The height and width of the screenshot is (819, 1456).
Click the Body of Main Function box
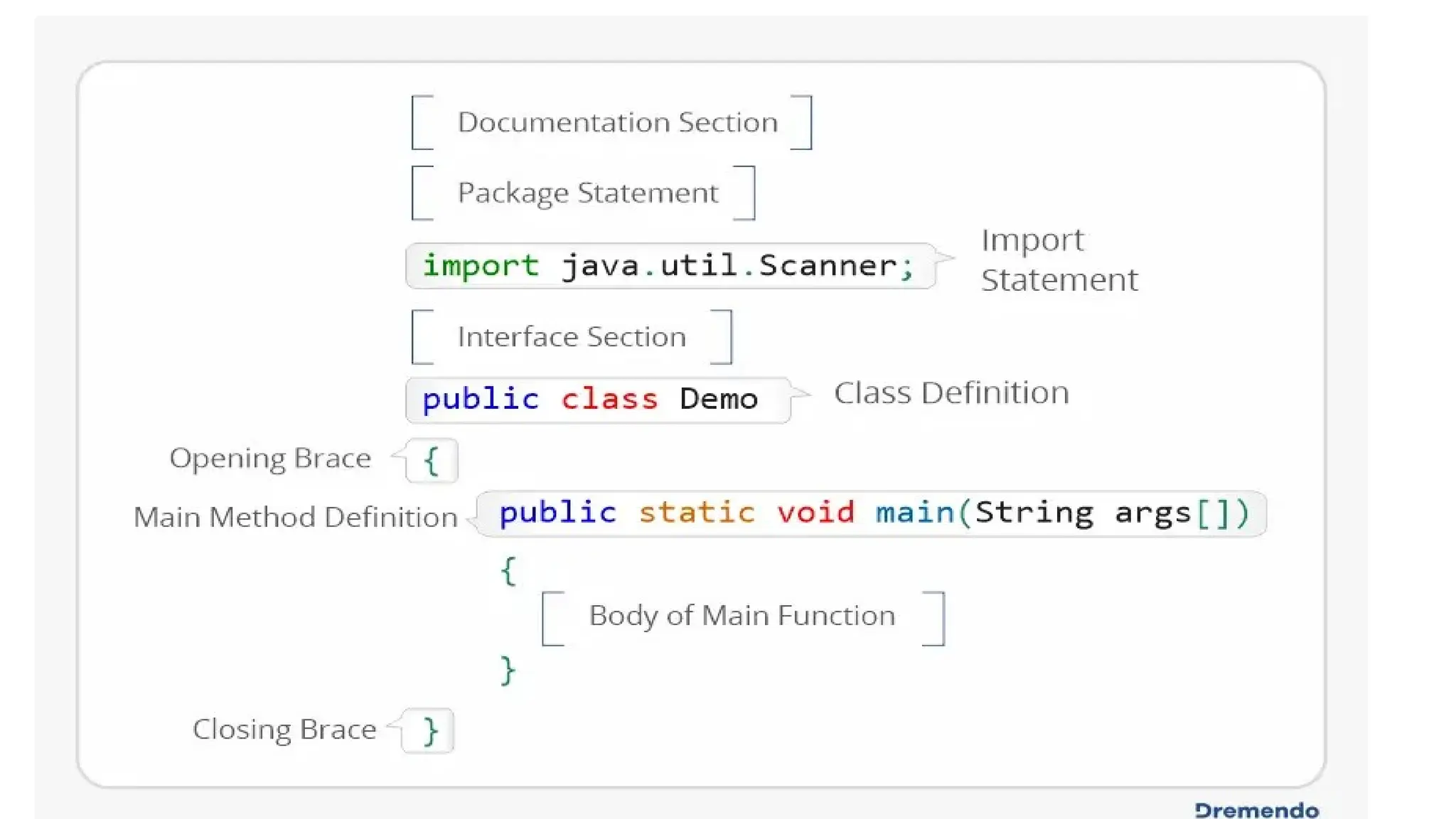click(x=742, y=616)
